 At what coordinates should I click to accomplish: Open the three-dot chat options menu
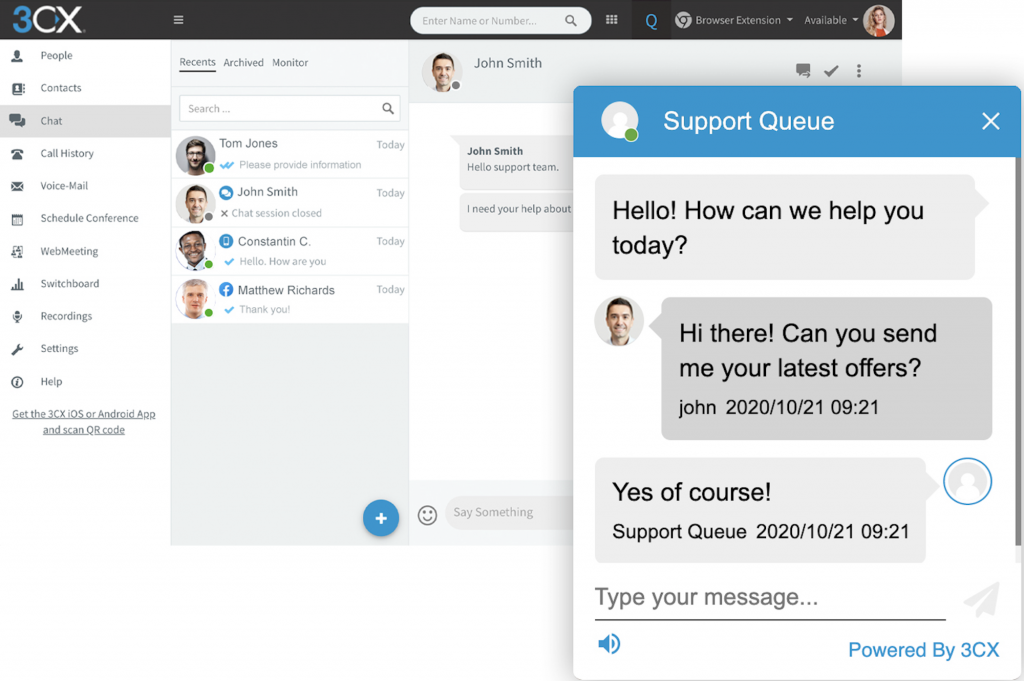(859, 71)
